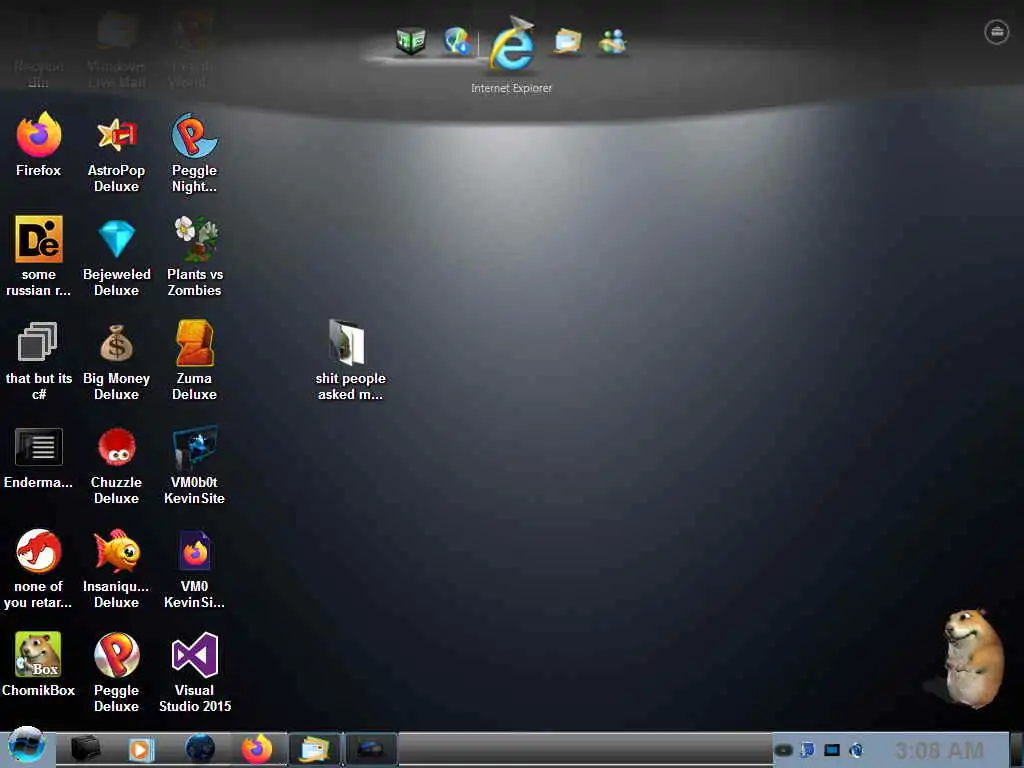
Task: Open the taskbar clock showing 3:08 AM
Action: pyautogui.click(x=939, y=750)
